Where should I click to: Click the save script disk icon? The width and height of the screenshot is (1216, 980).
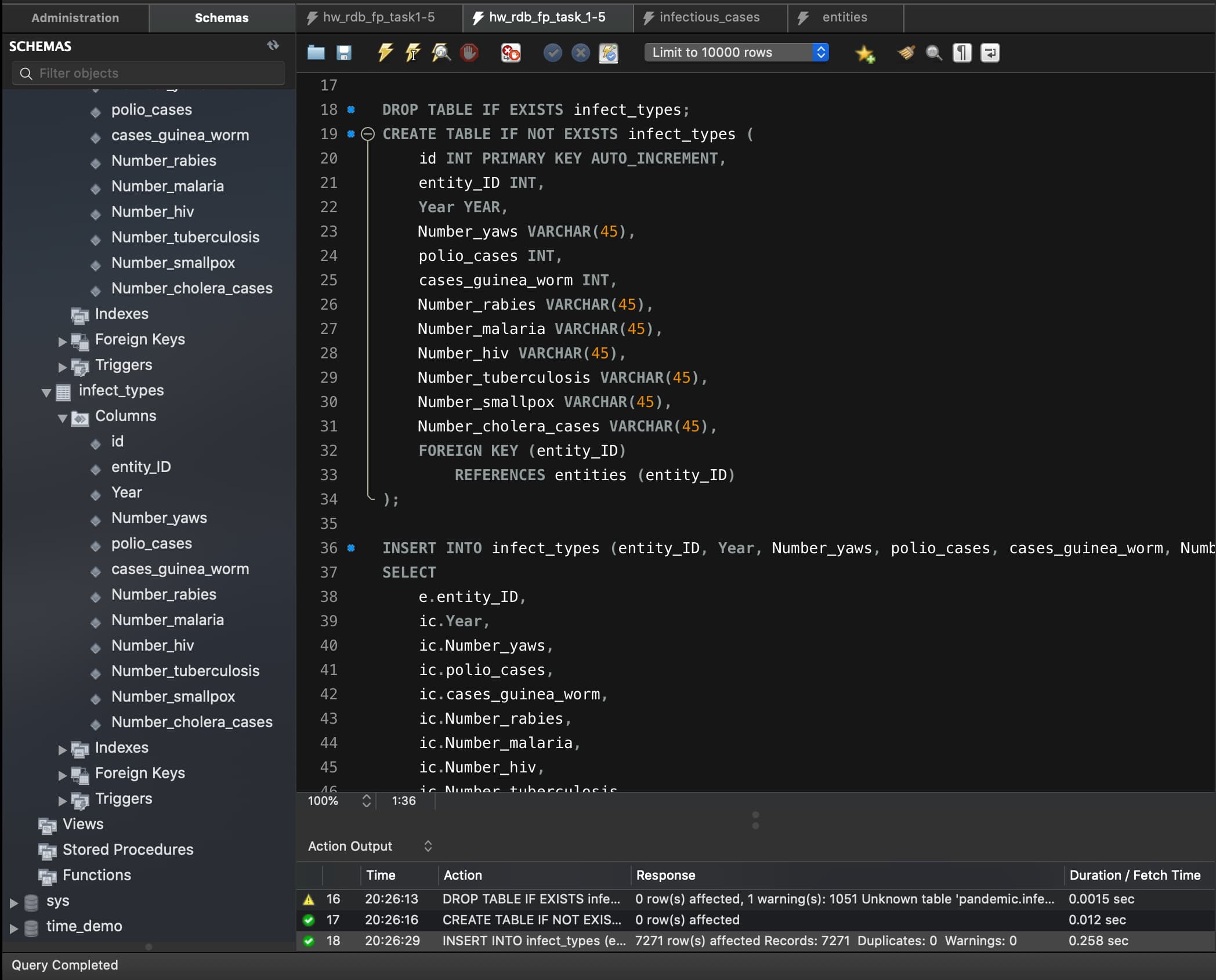[343, 53]
